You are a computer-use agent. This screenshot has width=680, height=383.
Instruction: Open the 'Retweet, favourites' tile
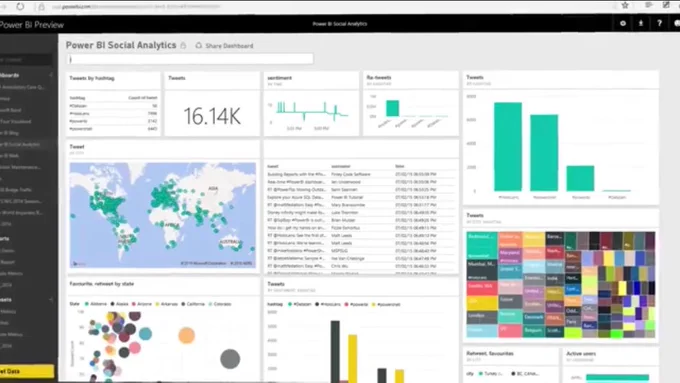[510, 364]
